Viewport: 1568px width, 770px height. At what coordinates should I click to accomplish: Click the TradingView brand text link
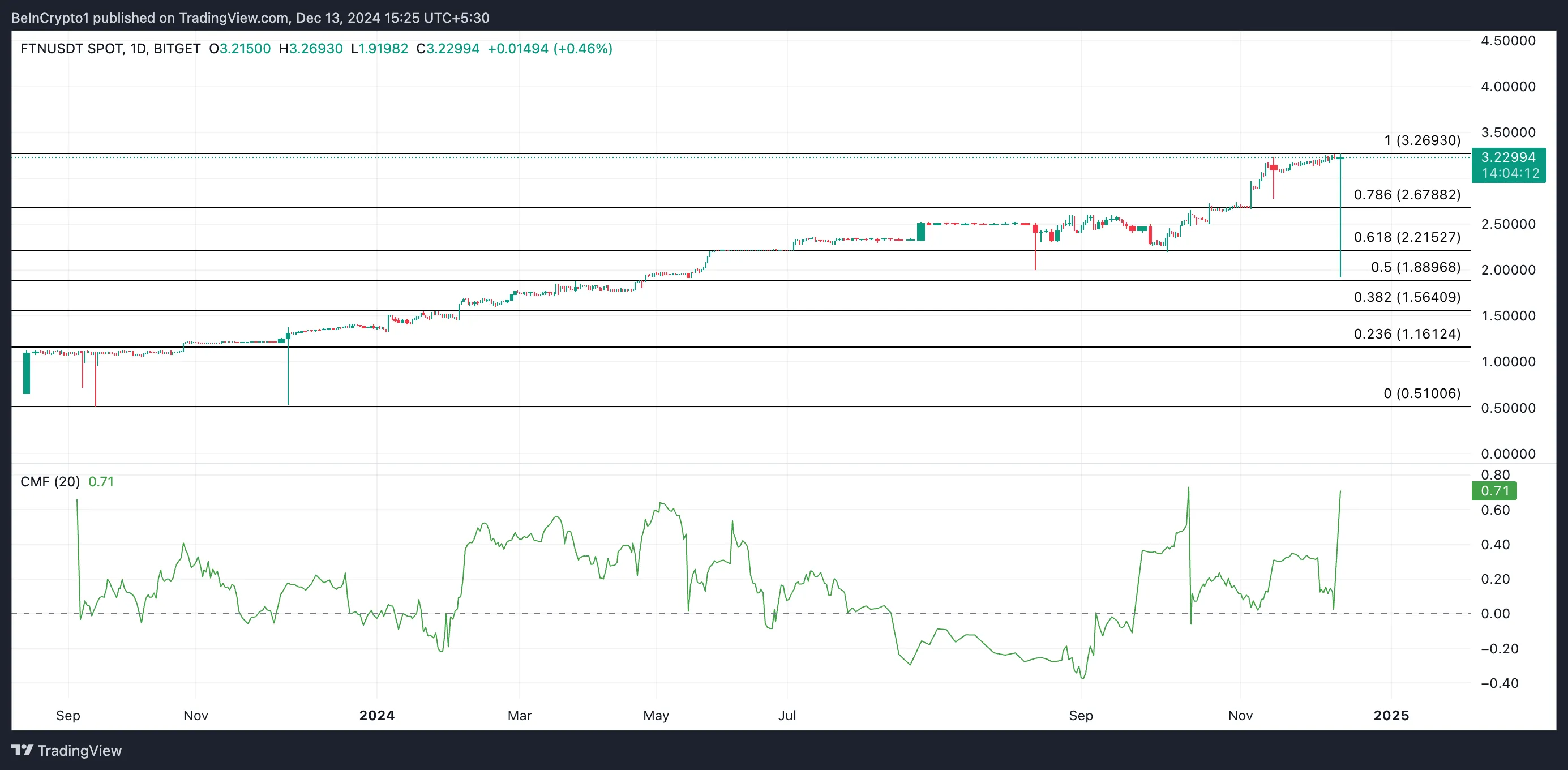[x=80, y=751]
